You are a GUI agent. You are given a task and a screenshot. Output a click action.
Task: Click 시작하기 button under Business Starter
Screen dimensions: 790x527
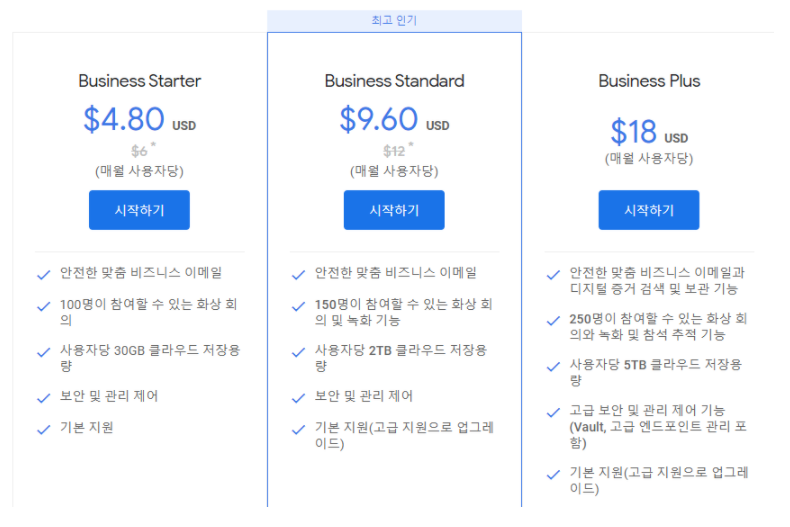tap(140, 210)
